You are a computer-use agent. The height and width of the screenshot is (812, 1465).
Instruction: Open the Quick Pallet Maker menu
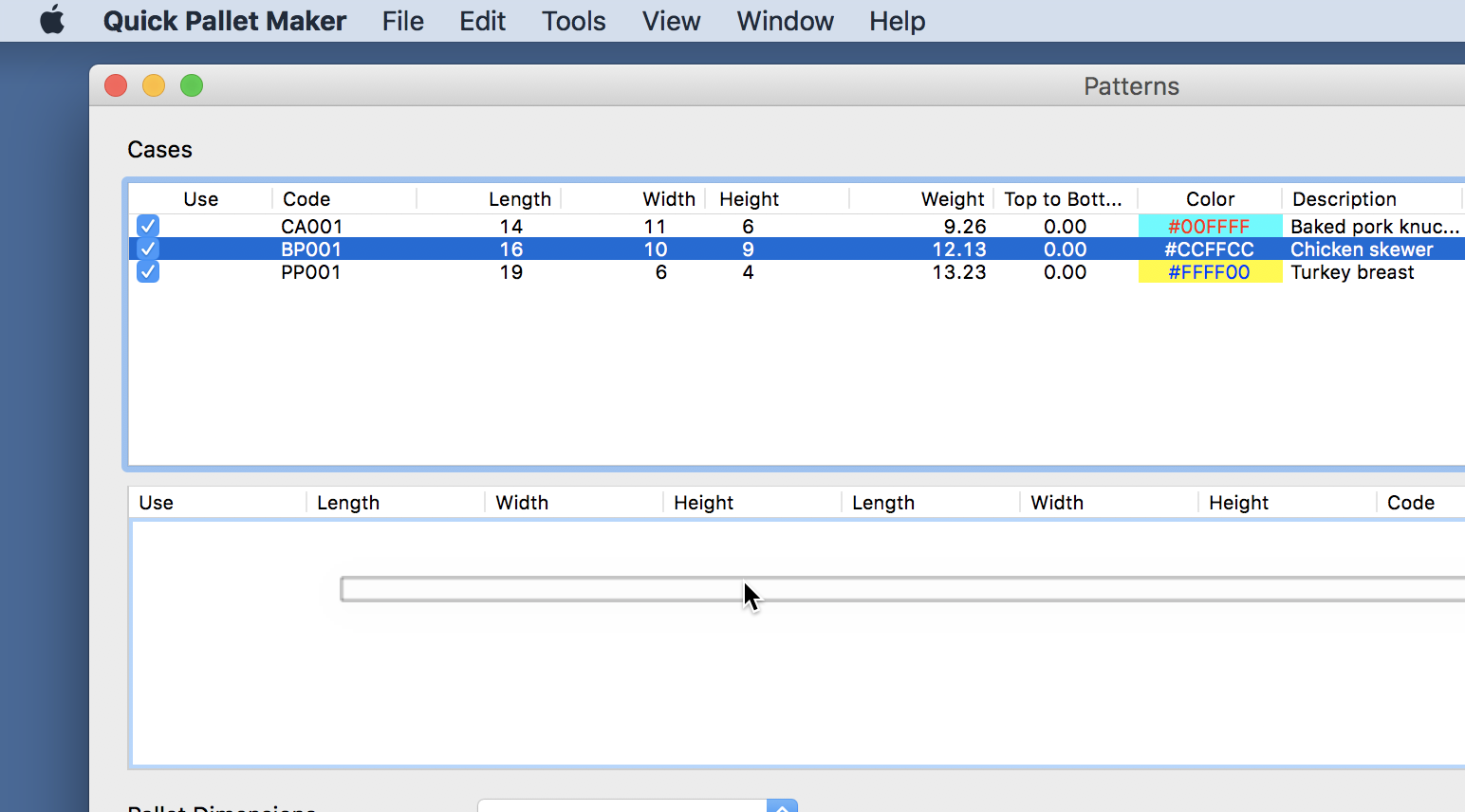(225, 21)
